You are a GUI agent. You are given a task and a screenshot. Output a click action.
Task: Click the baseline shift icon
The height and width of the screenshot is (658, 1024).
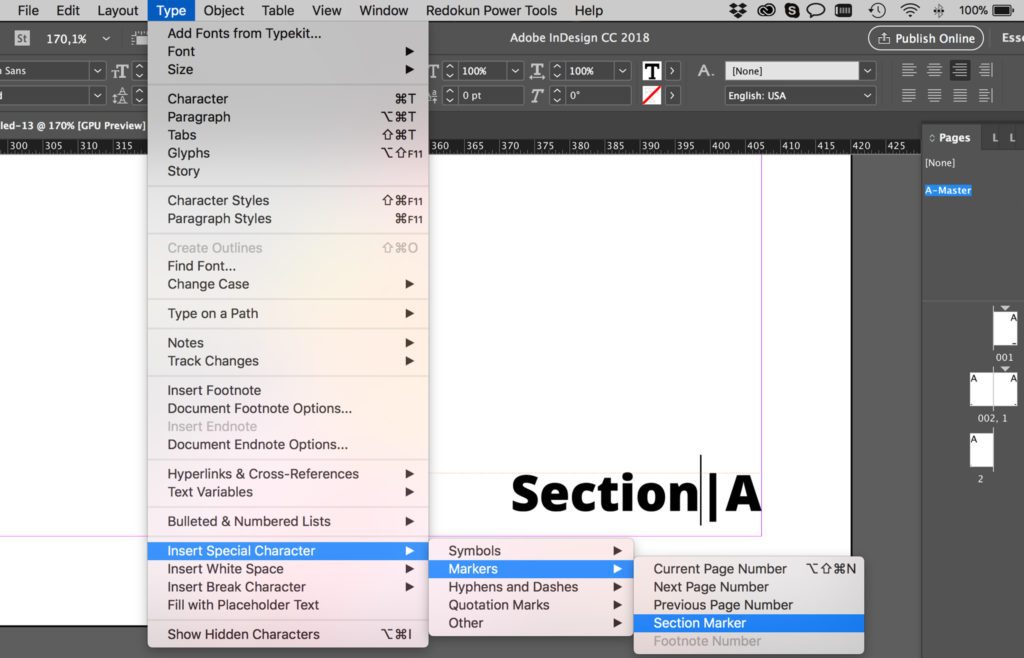[x=435, y=93]
